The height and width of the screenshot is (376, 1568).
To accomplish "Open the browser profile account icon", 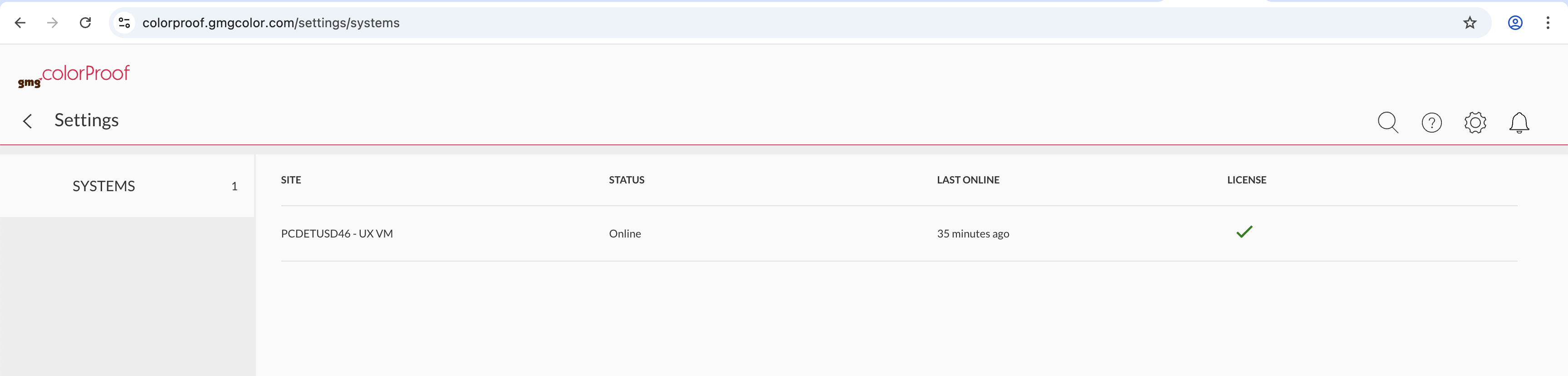I will point(1515,23).
